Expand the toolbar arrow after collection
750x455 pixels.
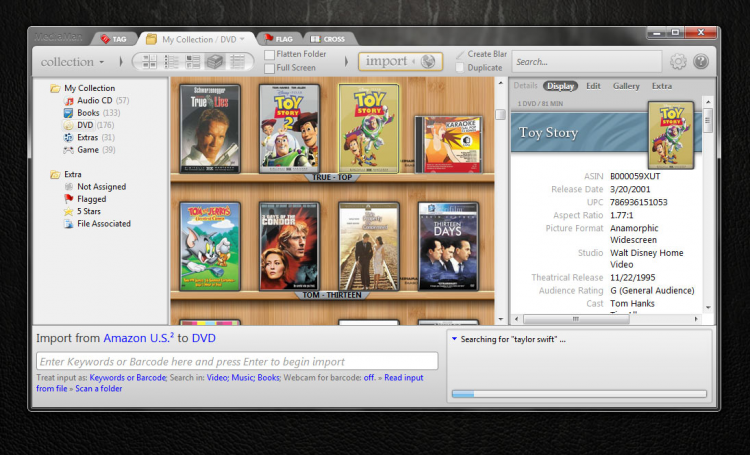pyautogui.click(x=121, y=62)
